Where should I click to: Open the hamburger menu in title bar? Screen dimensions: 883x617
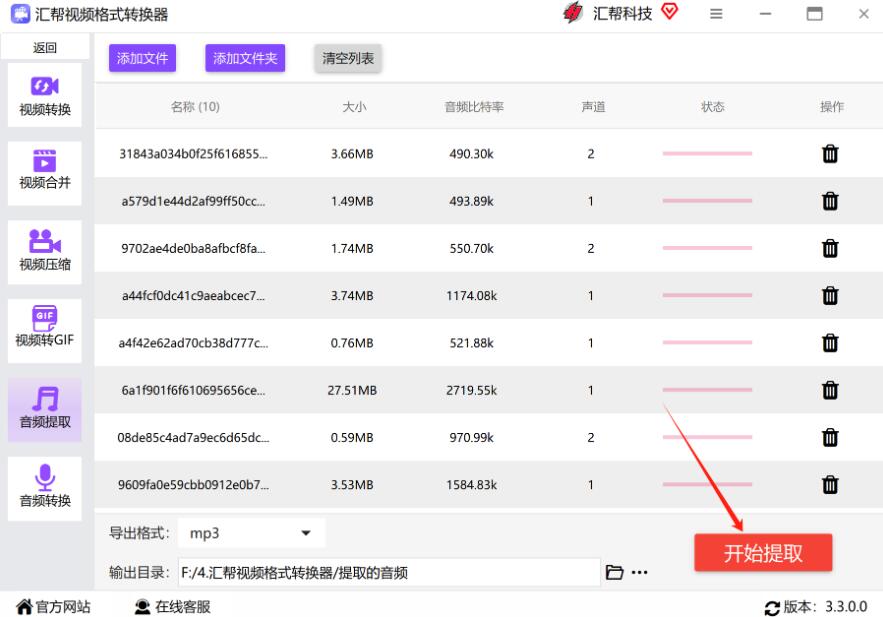point(716,14)
